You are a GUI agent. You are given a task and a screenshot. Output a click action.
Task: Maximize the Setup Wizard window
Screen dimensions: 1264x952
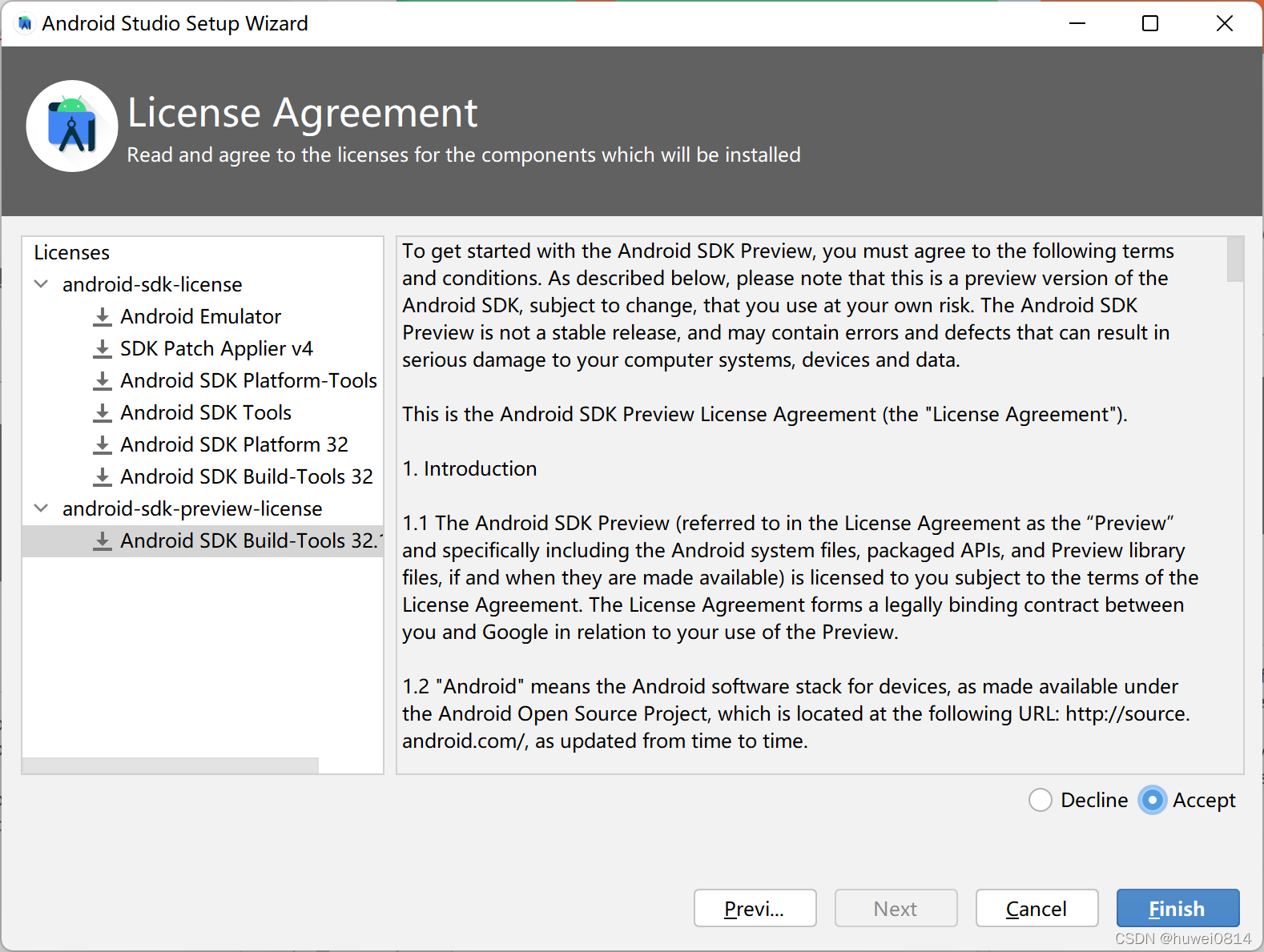[x=1150, y=23]
